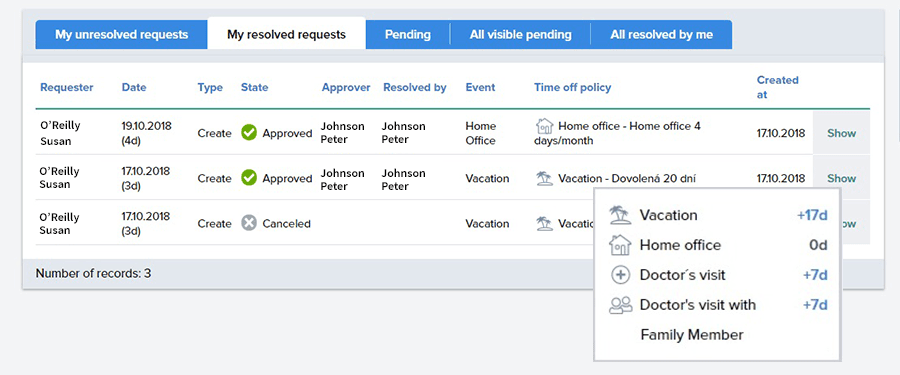Show the approved Vacation request details
Image resolution: width=900 pixels, height=375 pixels.
tap(841, 178)
